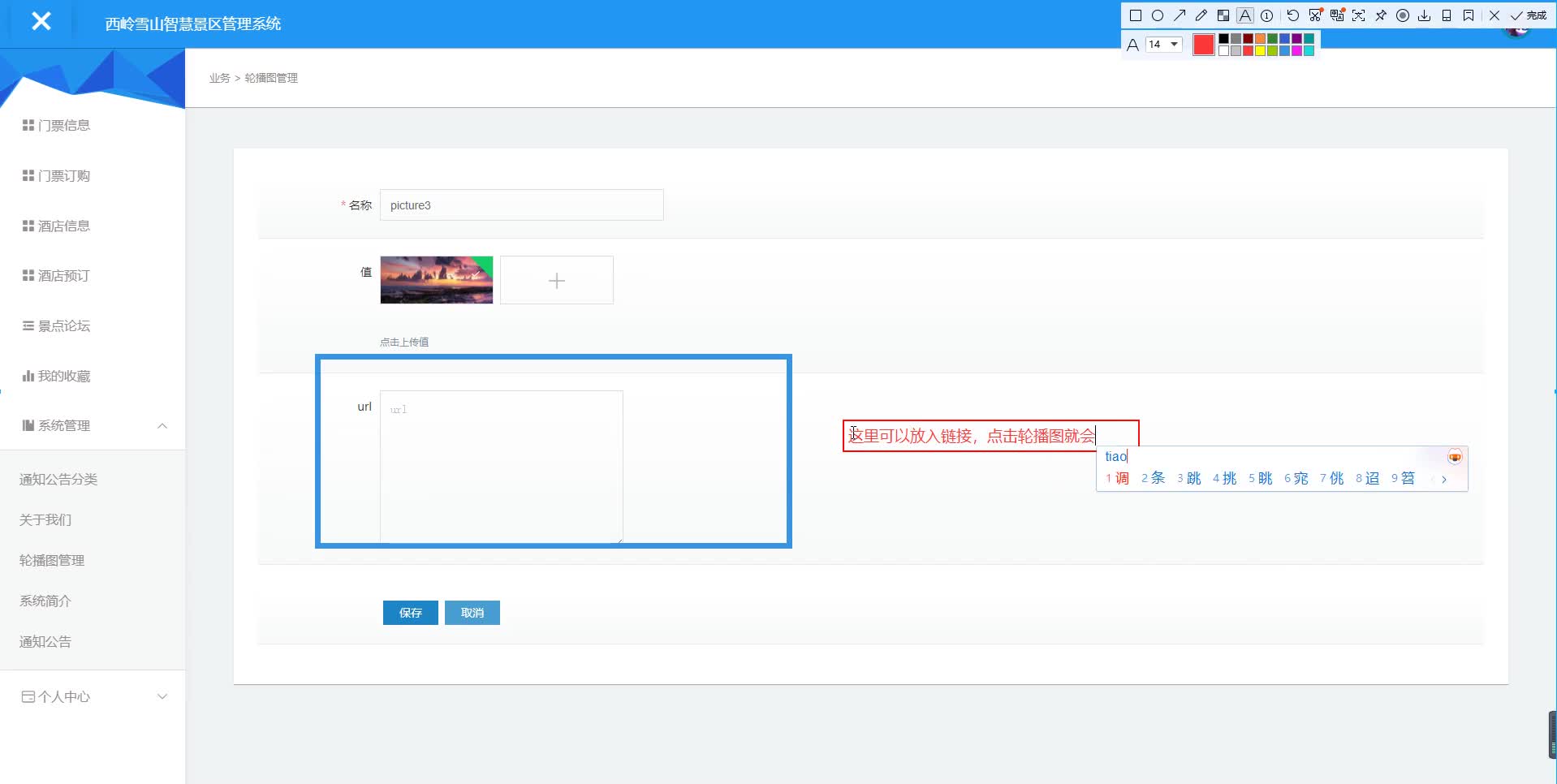Go to 系统简介 submenu item
1557x784 pixels.
coord(45,601)
